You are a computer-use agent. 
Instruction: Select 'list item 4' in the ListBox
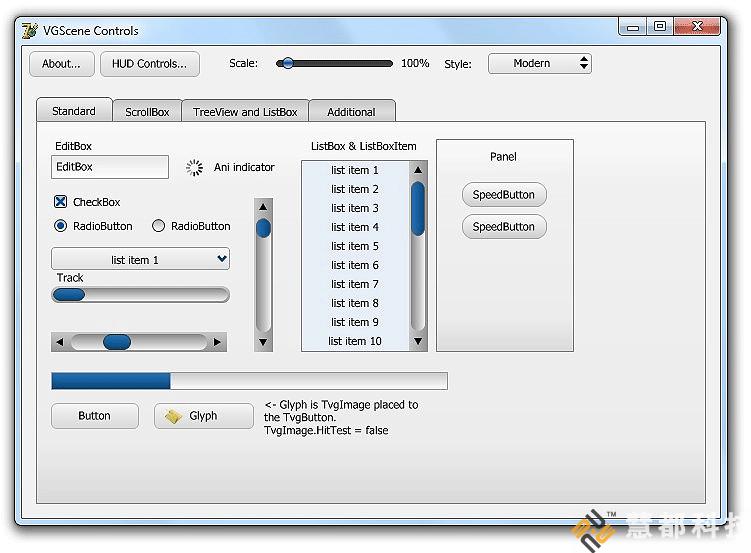(x=355, y=227)
